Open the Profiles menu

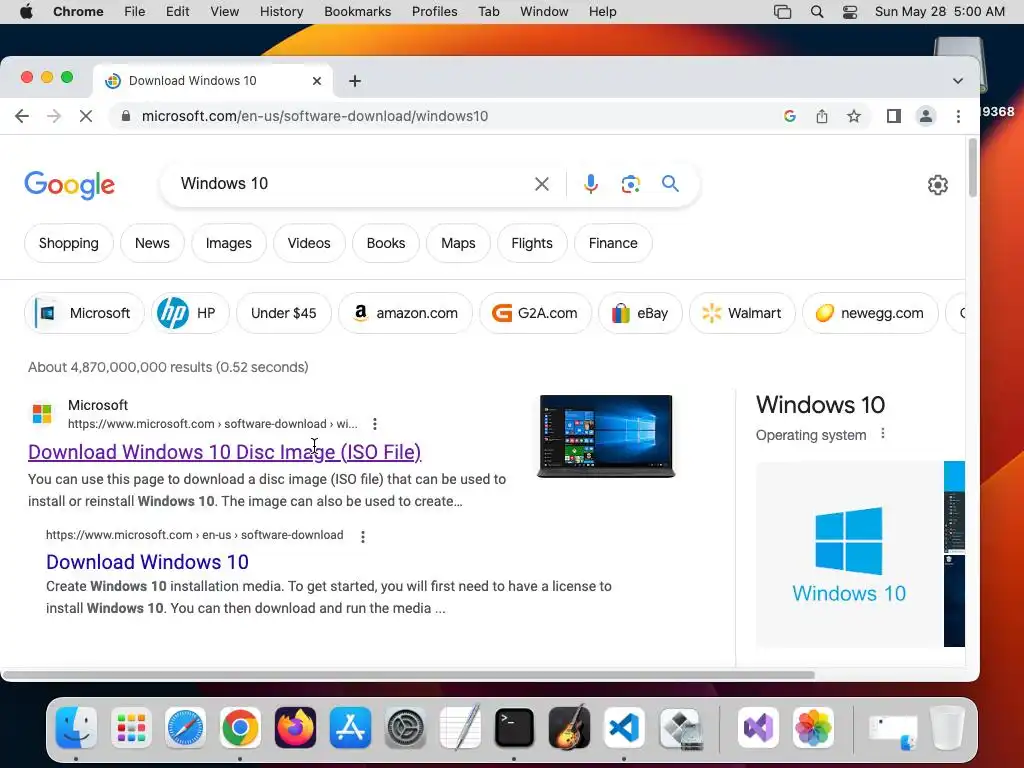[x=434, y=12]
